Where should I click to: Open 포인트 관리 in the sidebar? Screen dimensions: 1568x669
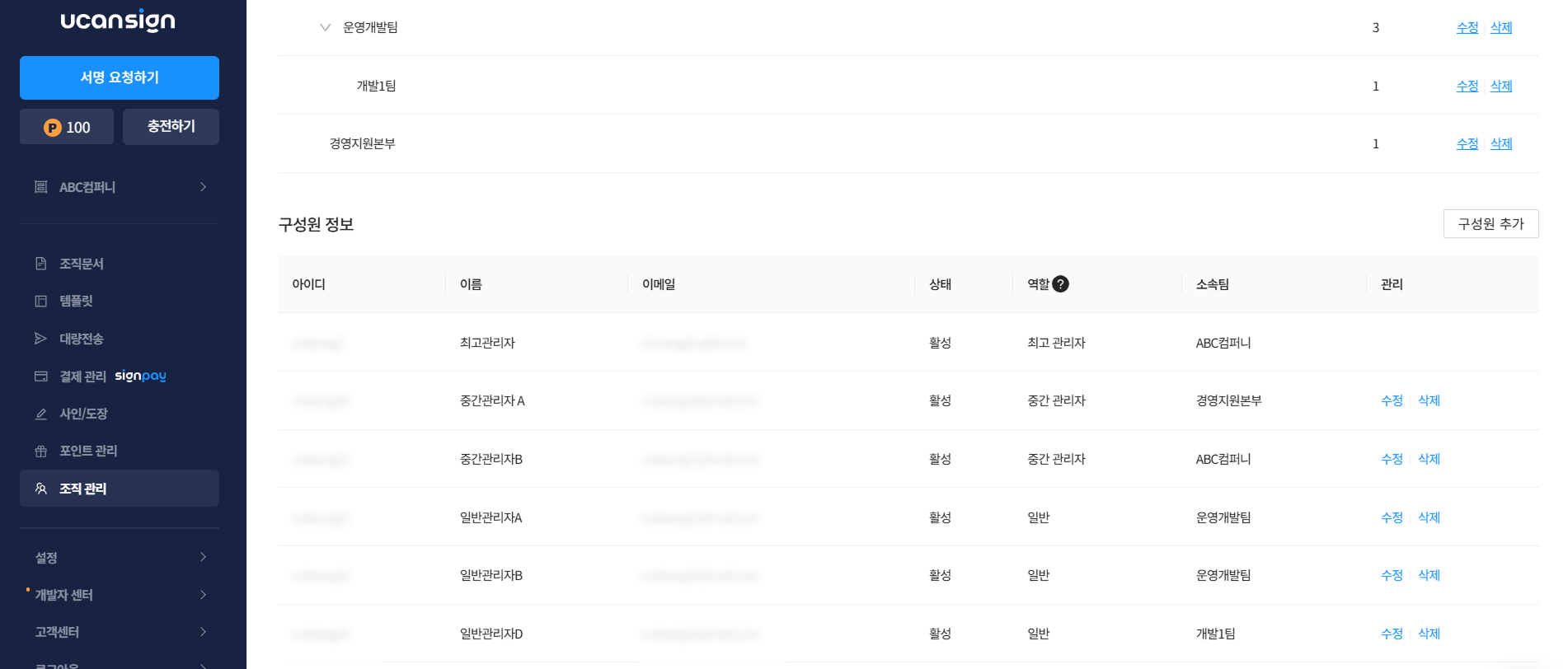click(x=120, y=451)
